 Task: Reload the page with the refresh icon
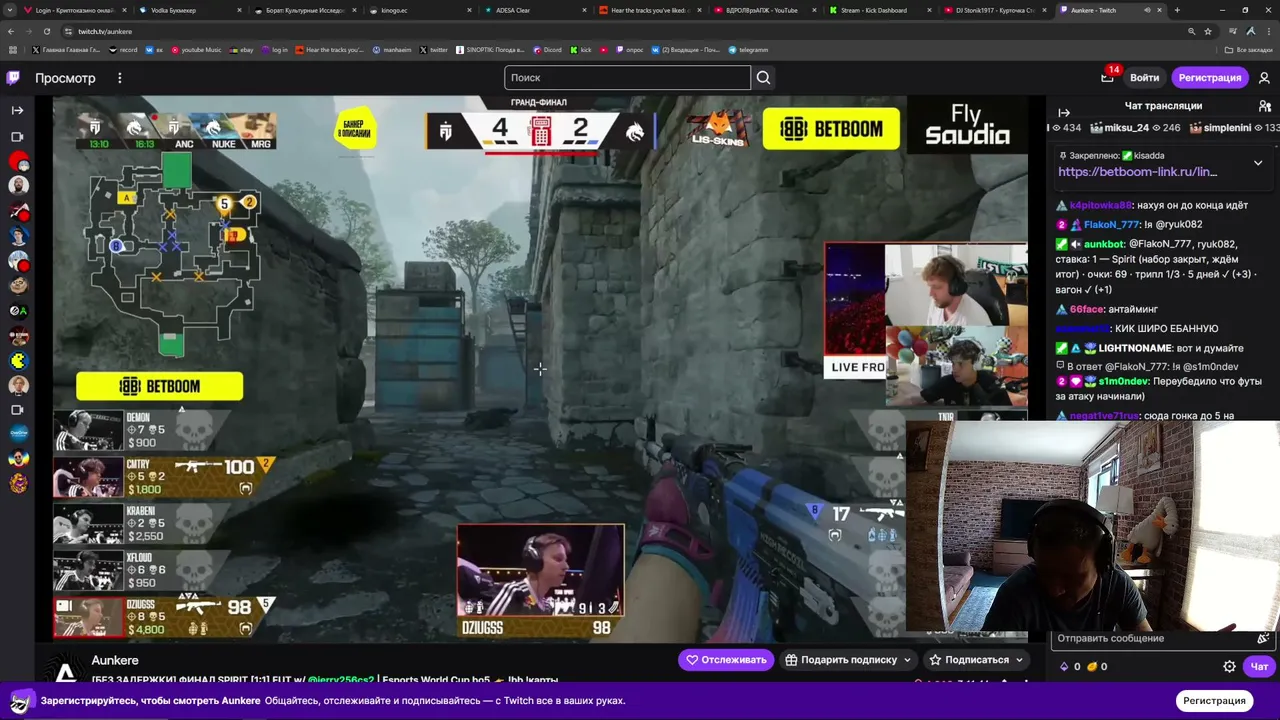[x=47, y=31]
